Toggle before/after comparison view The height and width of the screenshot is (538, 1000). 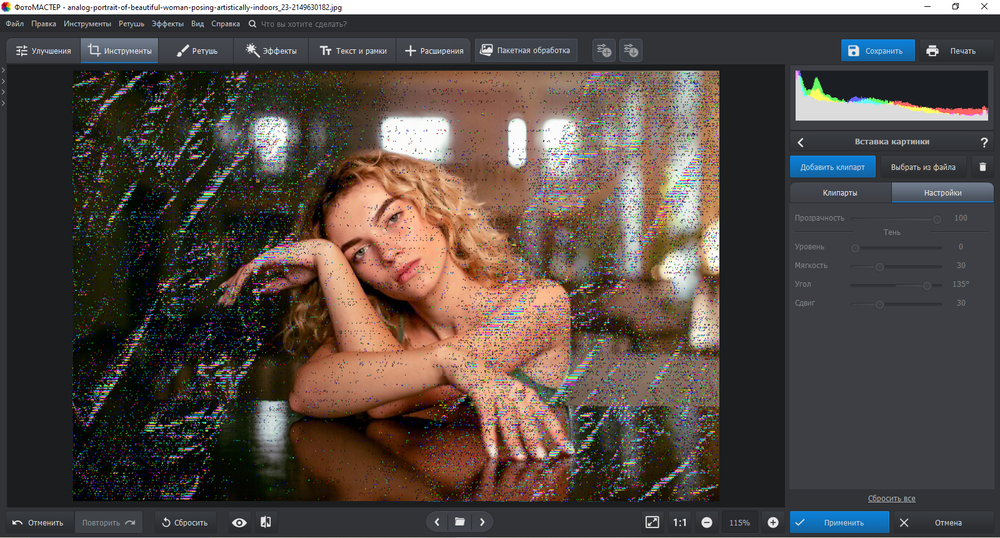tap(266, 522)
